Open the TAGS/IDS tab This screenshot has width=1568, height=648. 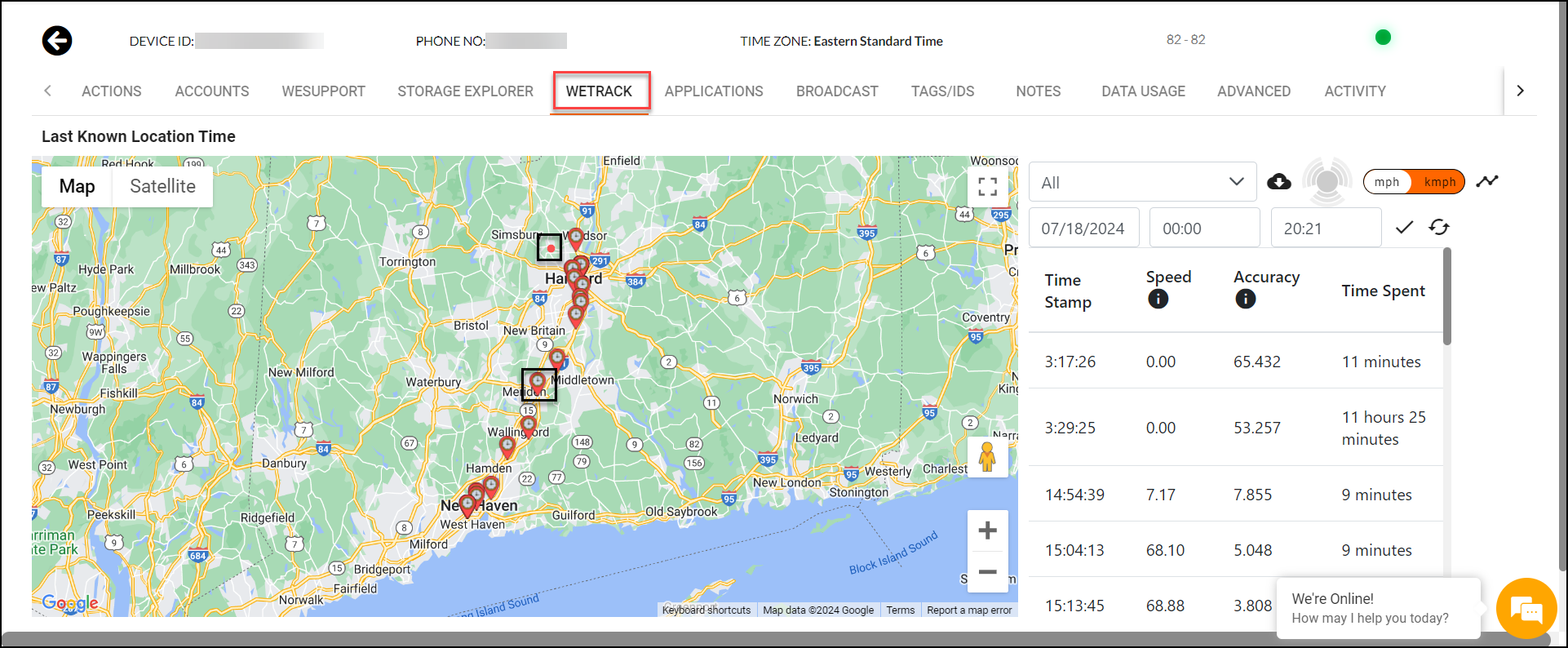coord(943,91)
